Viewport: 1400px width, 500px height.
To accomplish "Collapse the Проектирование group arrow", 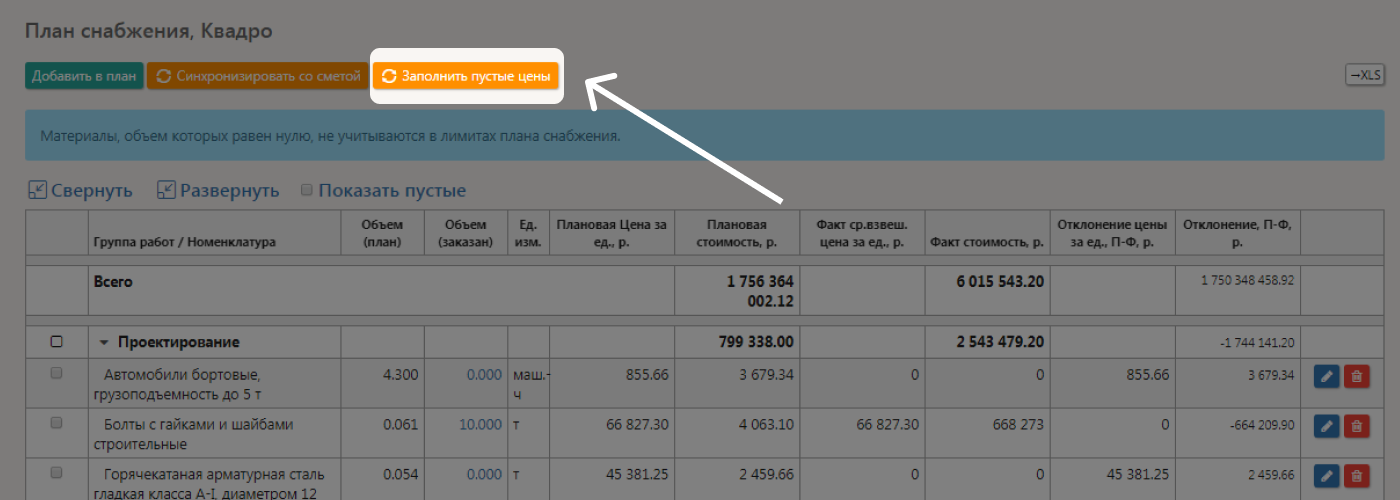I will coord(104,343).
